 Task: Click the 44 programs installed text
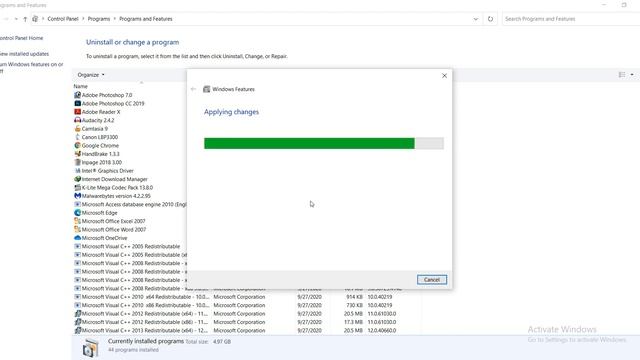[x=133, y=350]
